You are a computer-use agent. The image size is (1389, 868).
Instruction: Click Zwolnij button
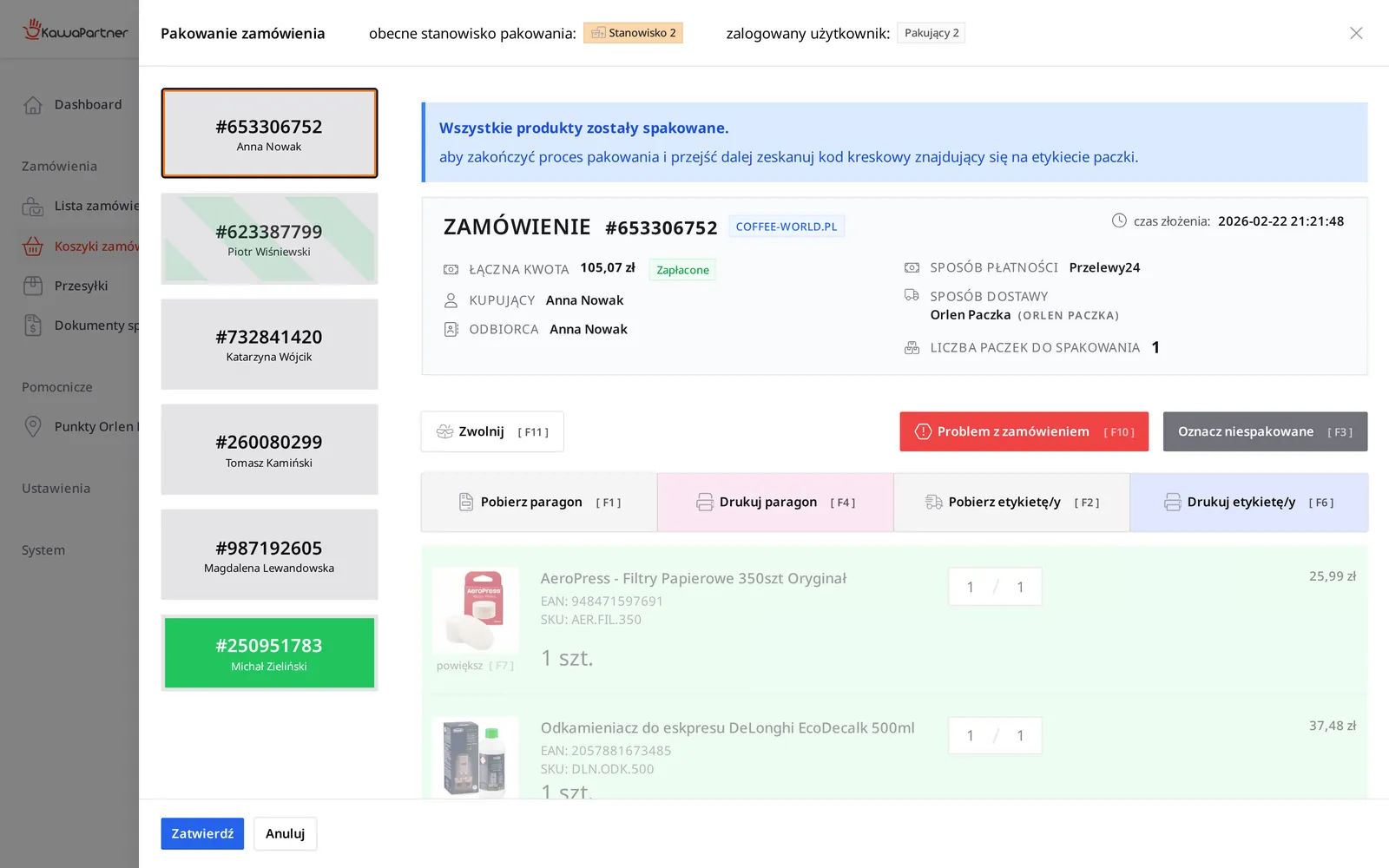(x=492, y=431)
